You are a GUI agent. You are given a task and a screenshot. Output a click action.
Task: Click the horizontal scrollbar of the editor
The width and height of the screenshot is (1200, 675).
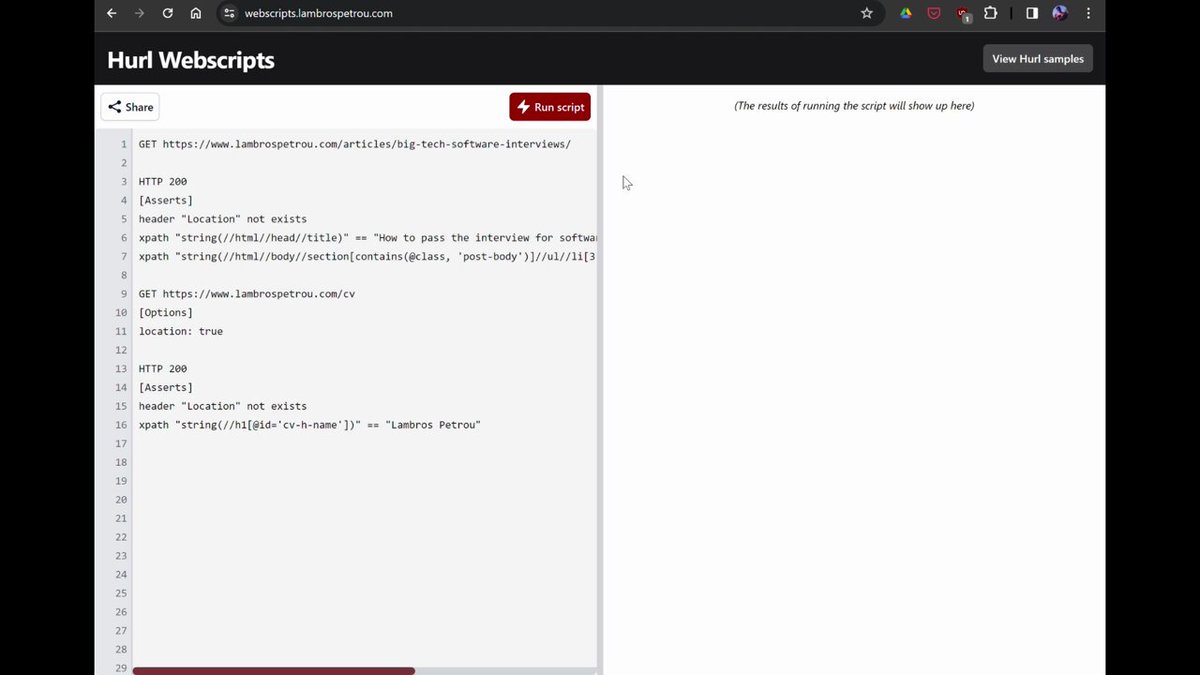click(274, 671)
